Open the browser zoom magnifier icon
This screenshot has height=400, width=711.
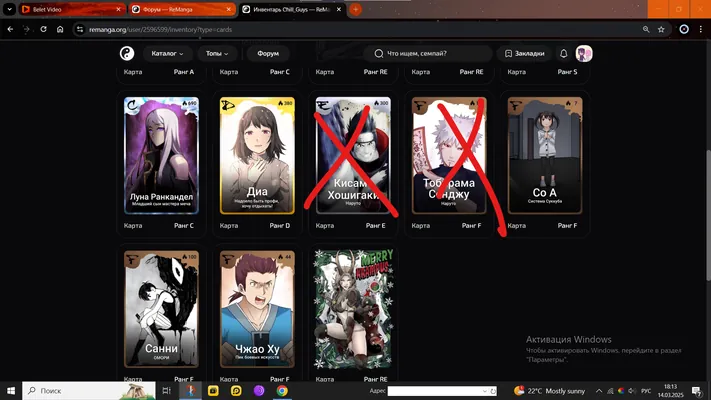click(x=646, y=29)
